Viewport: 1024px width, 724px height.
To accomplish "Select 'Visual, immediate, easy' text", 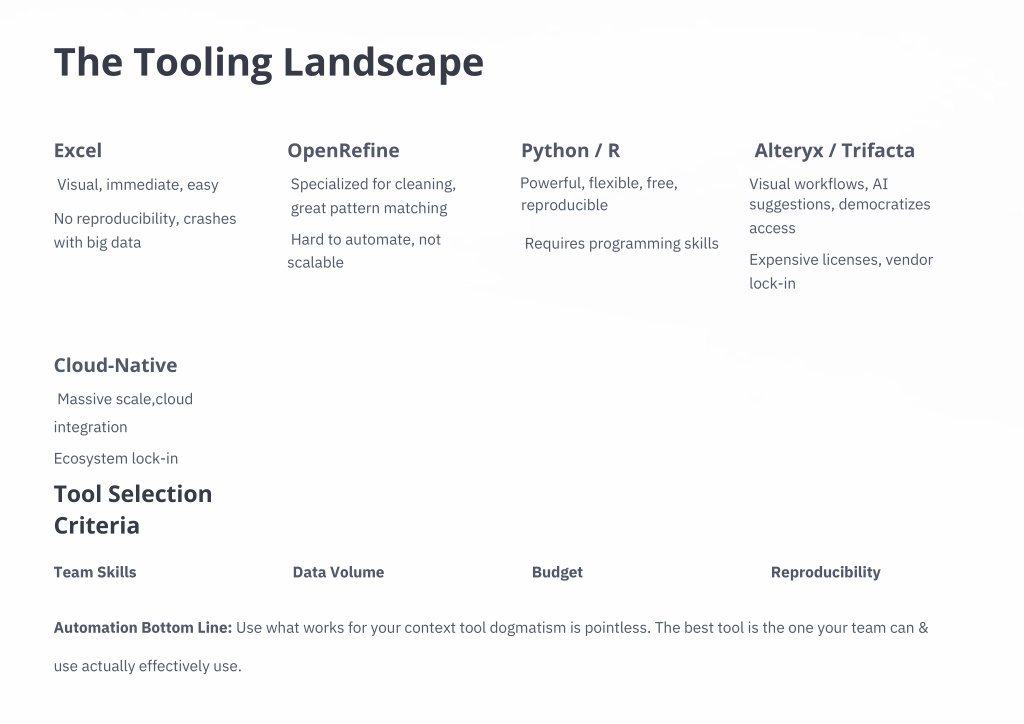I will (138, 185).
